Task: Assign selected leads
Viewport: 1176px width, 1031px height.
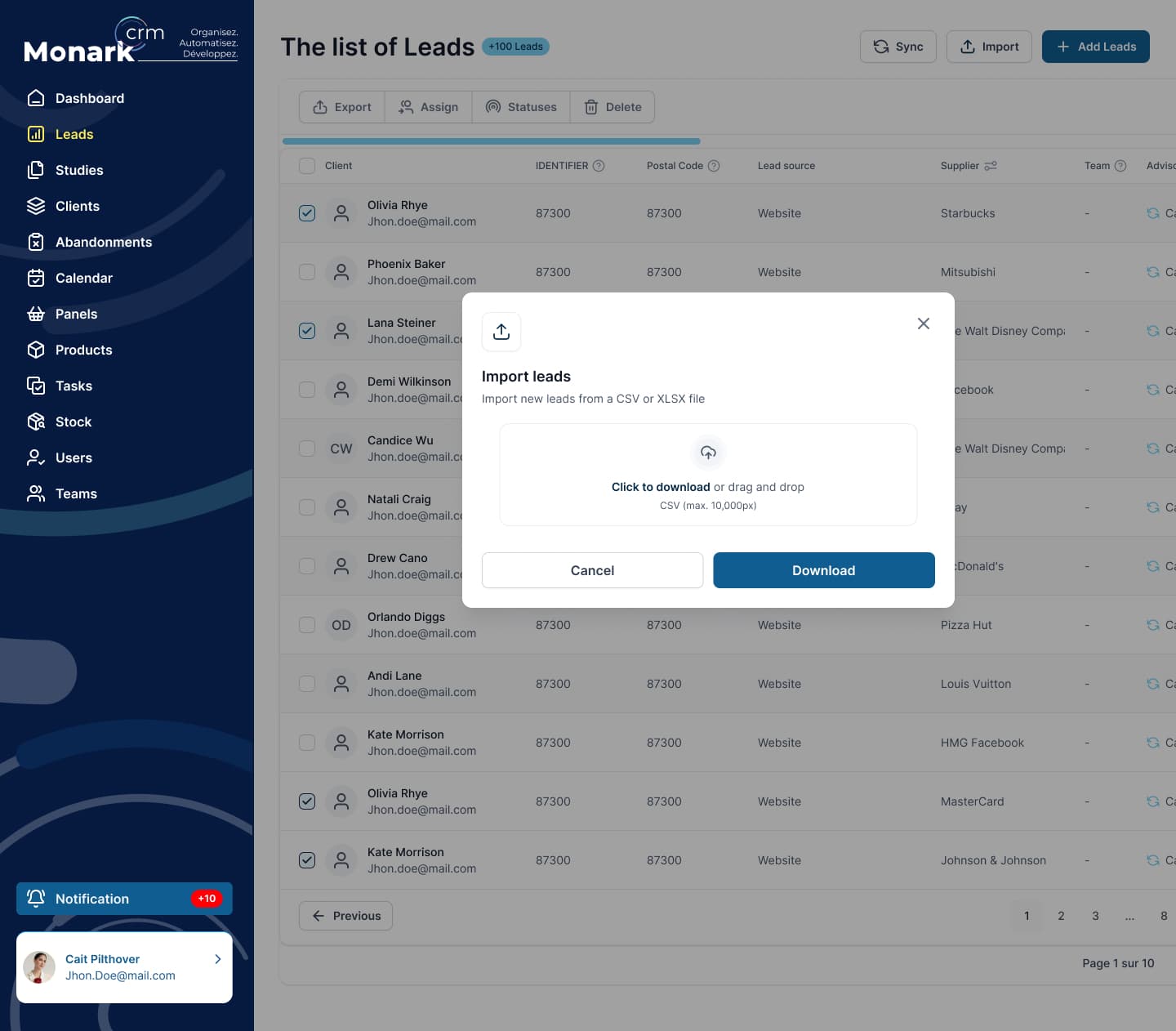Action: (x=428, y=107)
